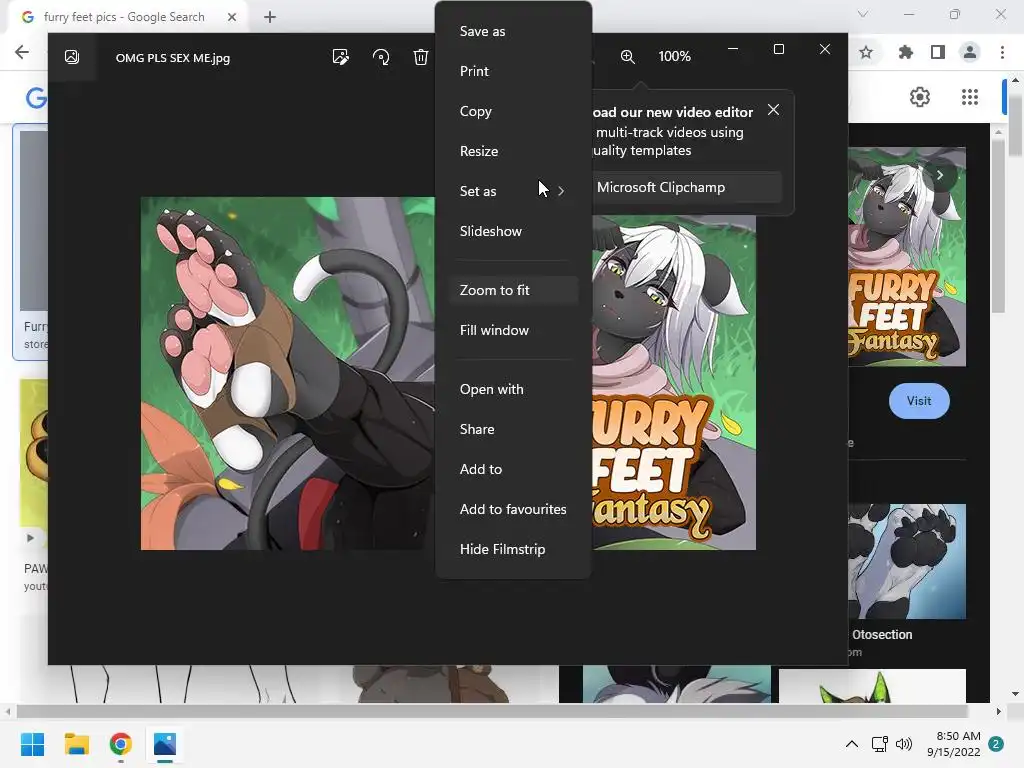Go back in Chrome

22,52
